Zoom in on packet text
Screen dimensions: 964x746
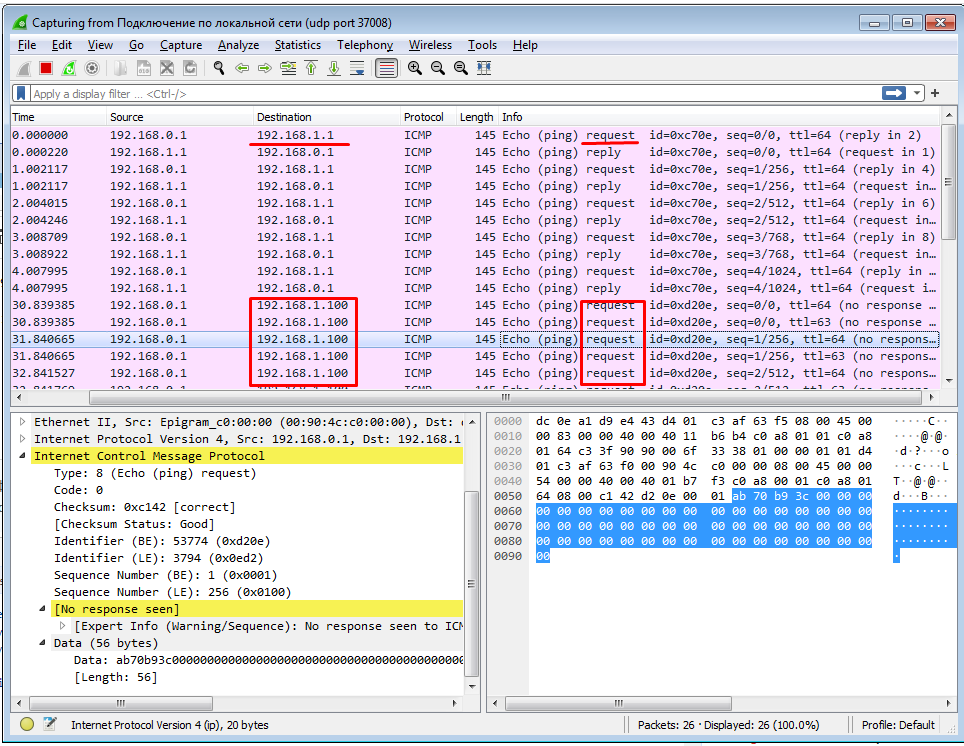415,68
